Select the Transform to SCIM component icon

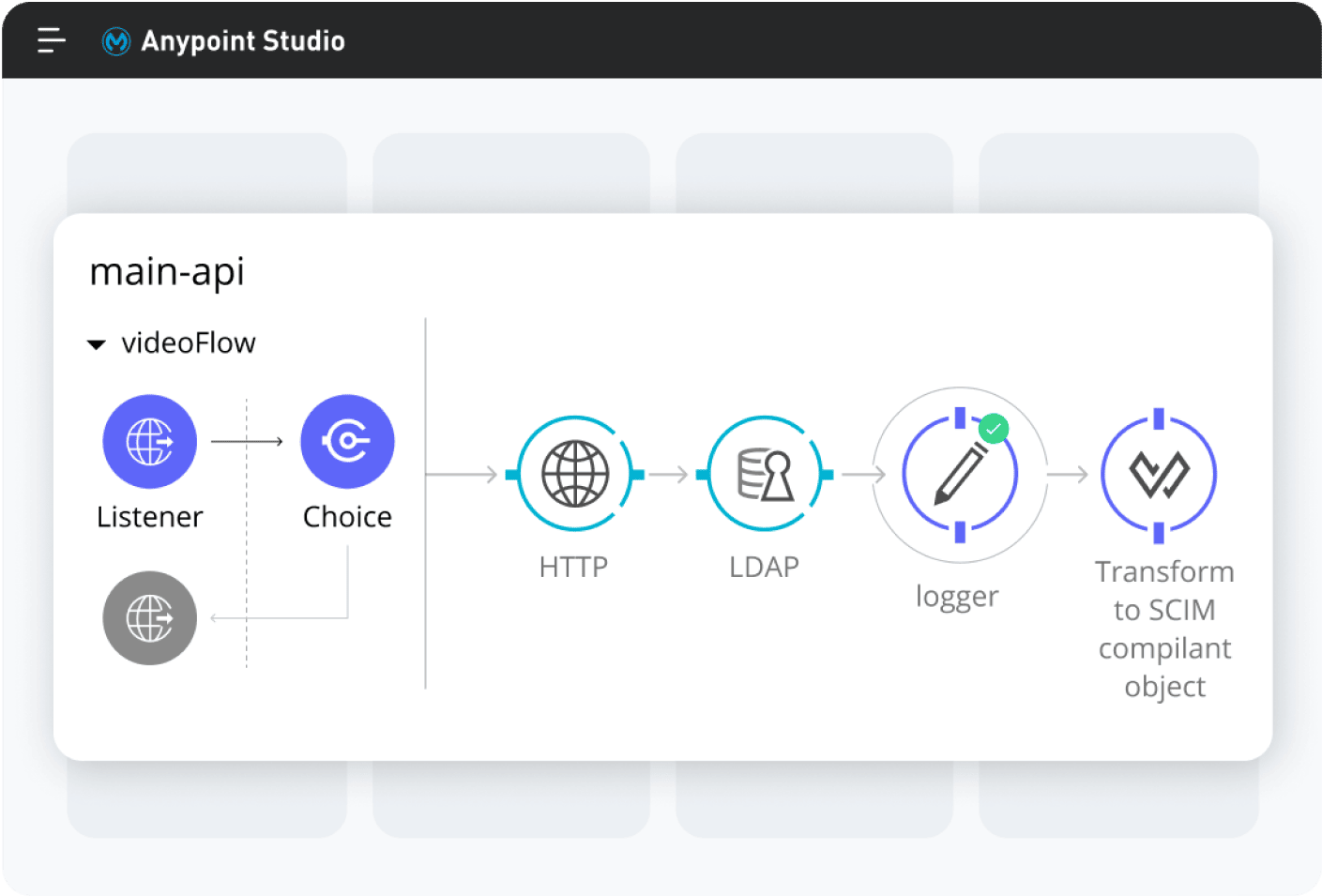pos(1159,475)
